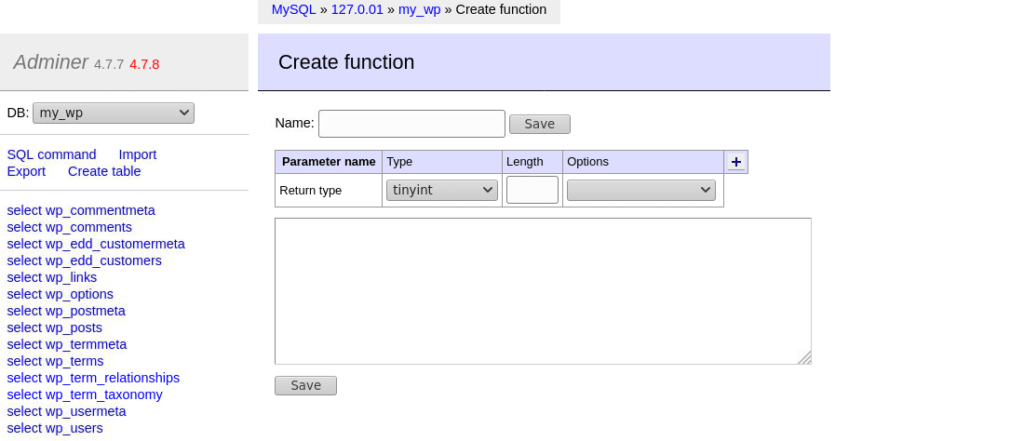Go to the Import page
The height and width of the screenshot is (441, 1024).
138,154
